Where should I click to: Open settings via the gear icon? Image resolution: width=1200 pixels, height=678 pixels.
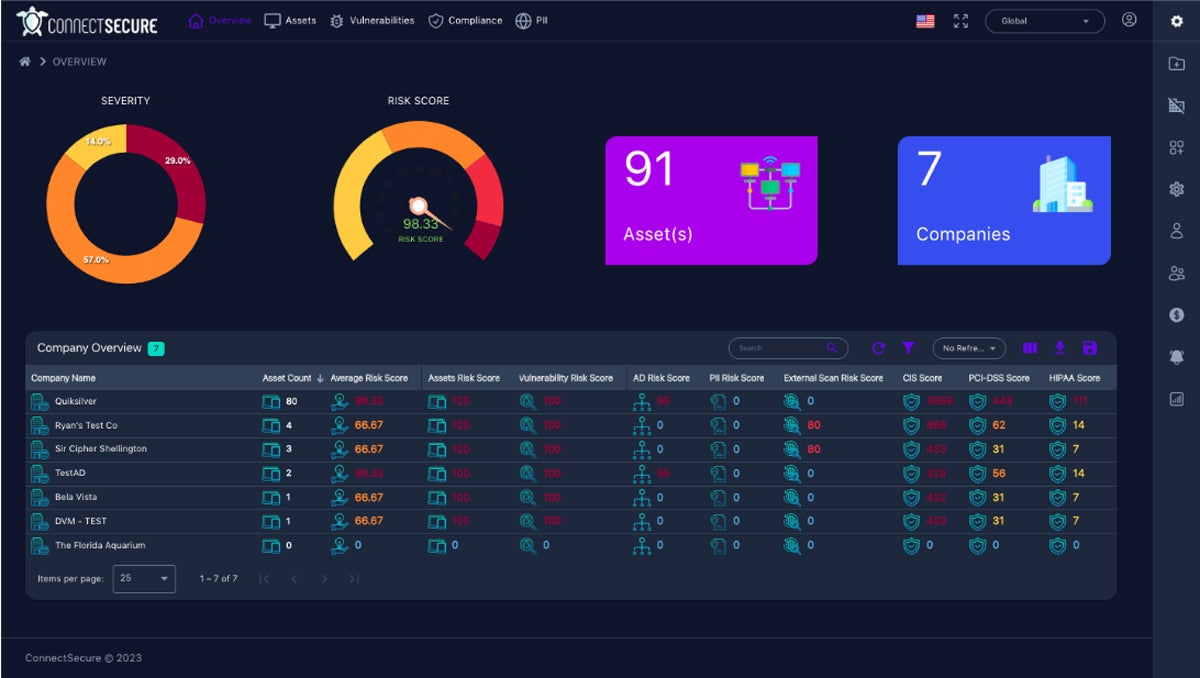(x=1177, y=21)
